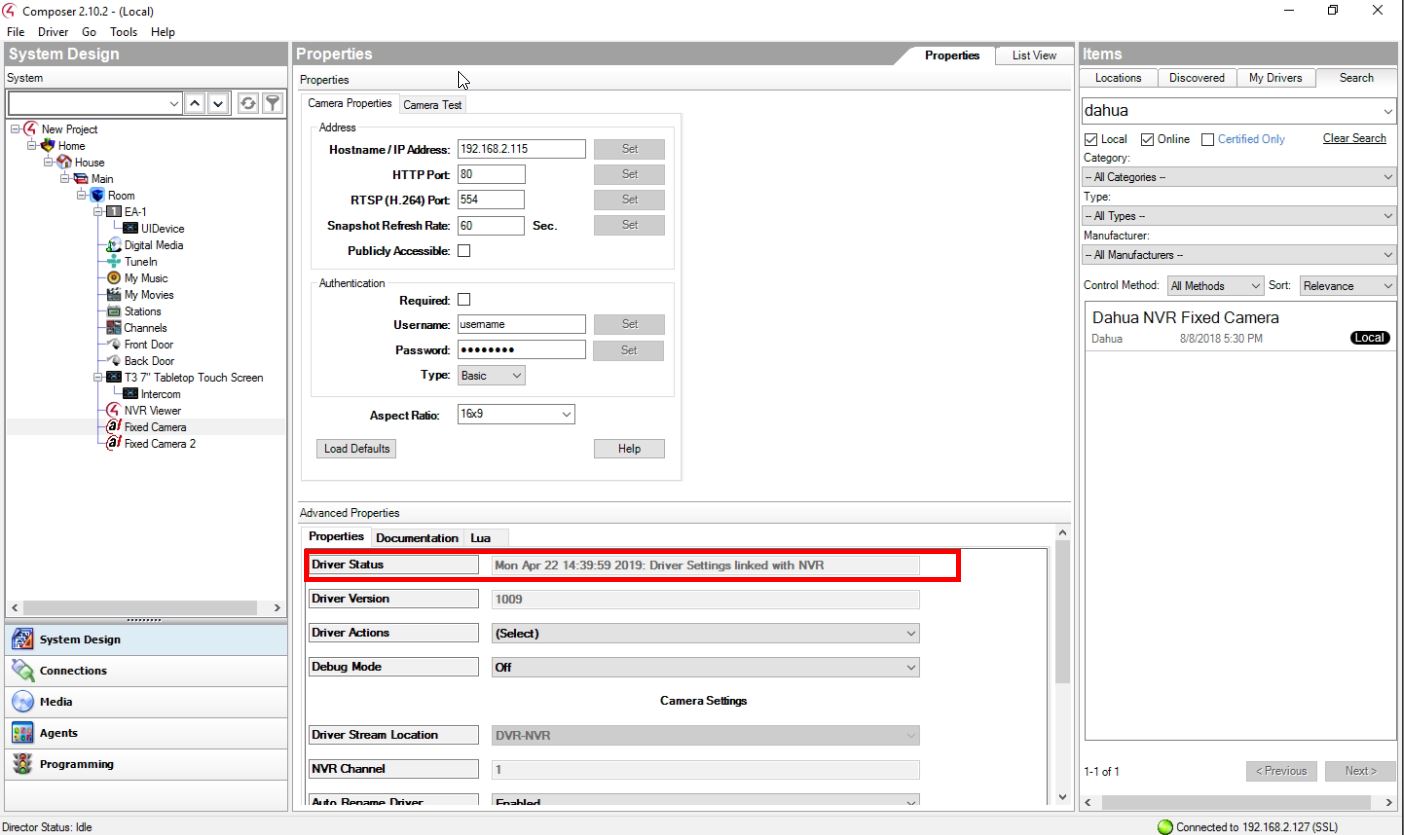Screen dimensions: 1404x835
Task: Collapse the EA-1 tree node
Action: [x=98, y=212]
